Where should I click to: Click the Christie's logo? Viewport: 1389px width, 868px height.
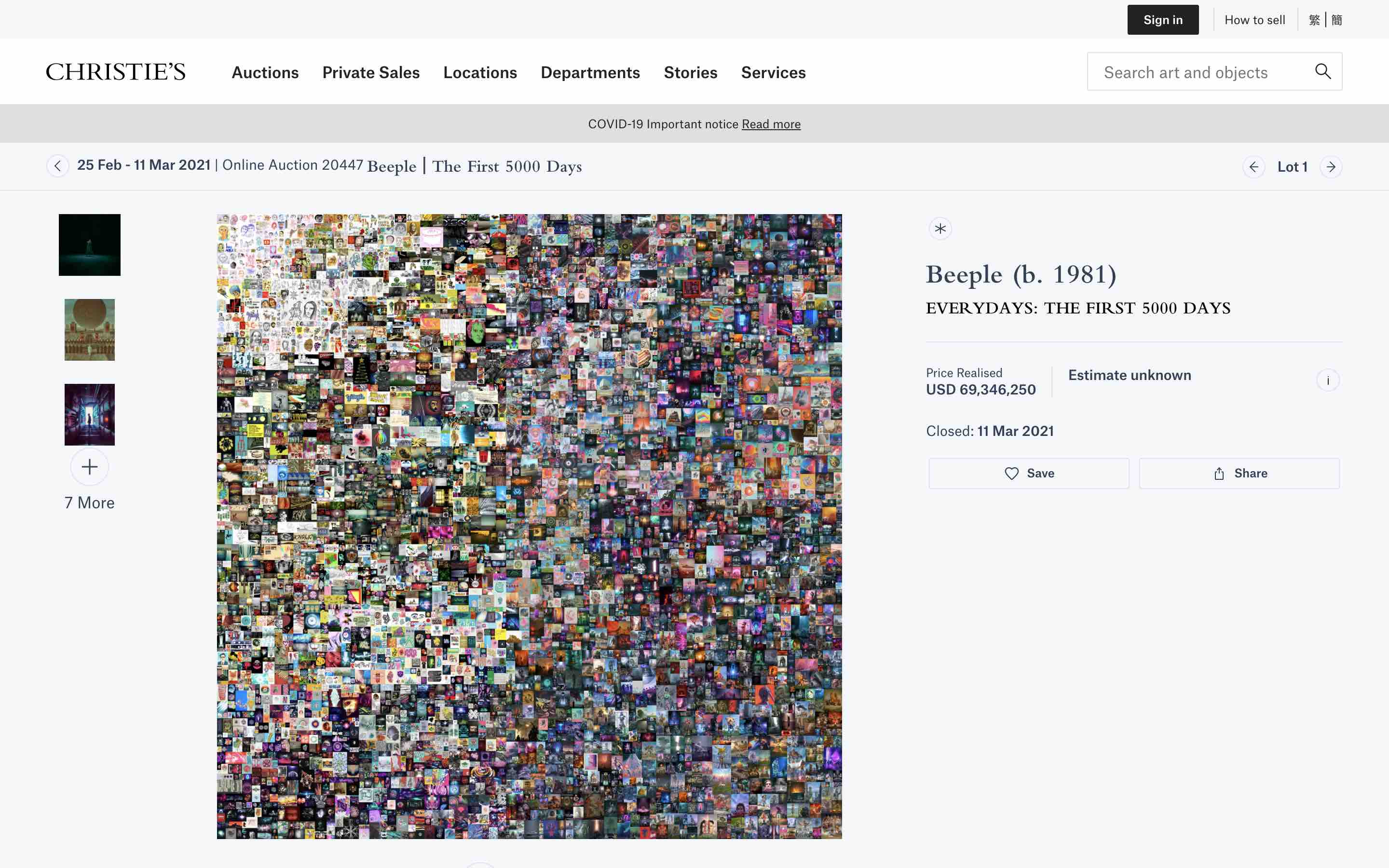click(116, 72)
